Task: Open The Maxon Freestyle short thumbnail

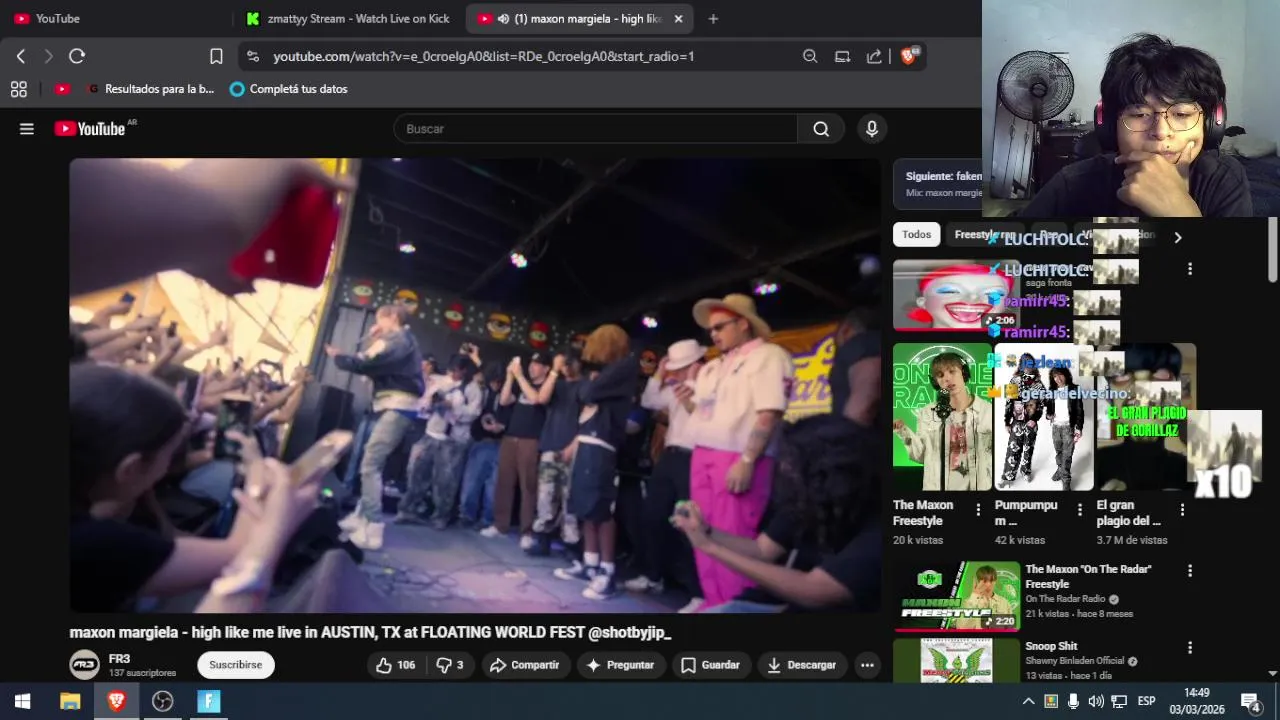Action: [x=942, y=417]
